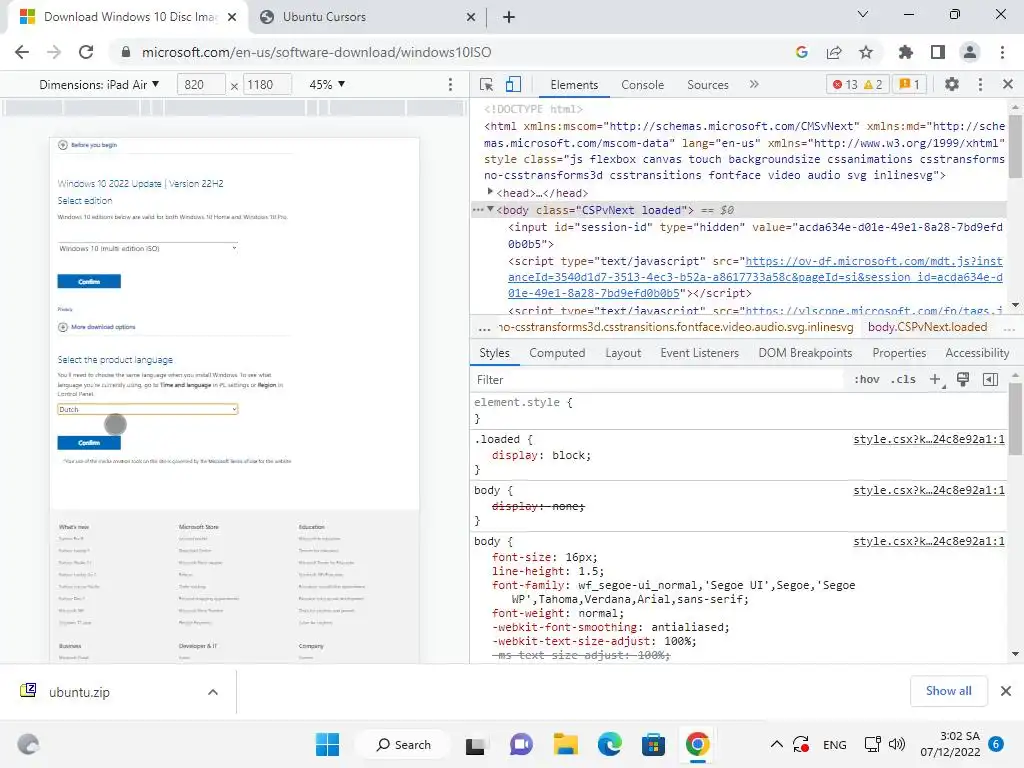
Task: Select body.CSPvNext.loaded breadcrumb
Action: pyautogui.click(x=927, y=327)
